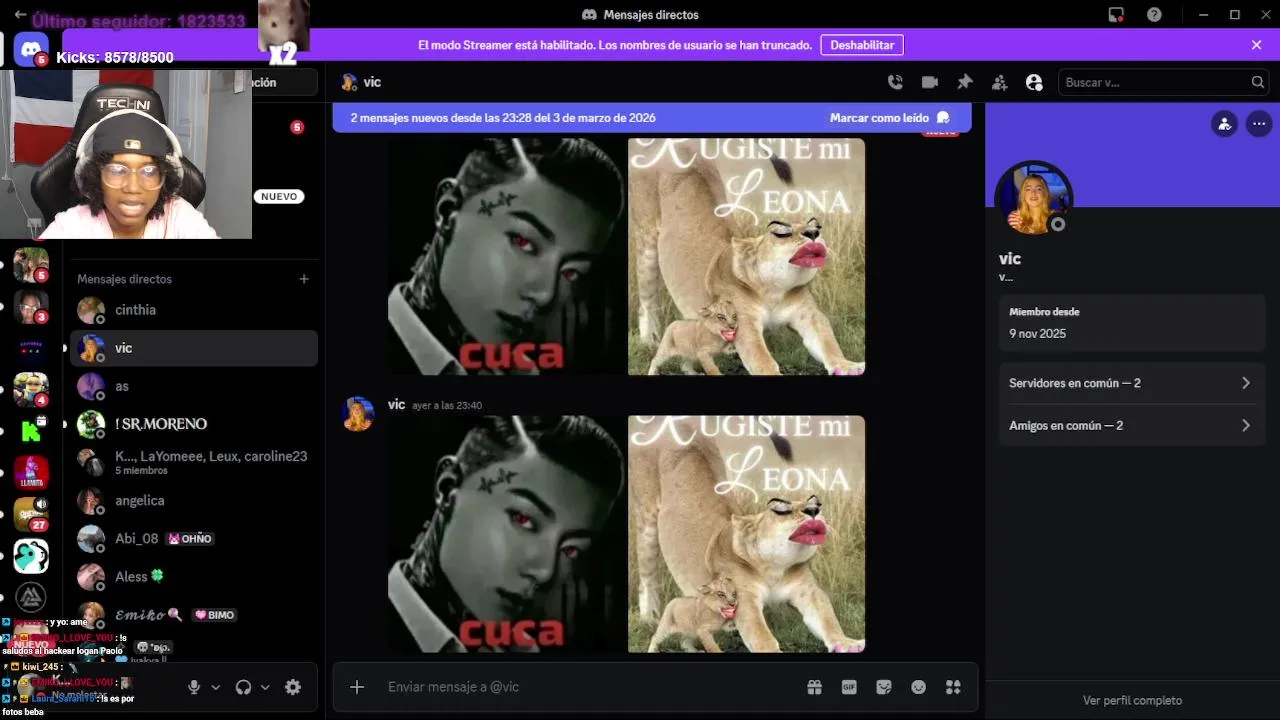
Task: Click Marcar como leído
Action: click(x=889, y=118)
